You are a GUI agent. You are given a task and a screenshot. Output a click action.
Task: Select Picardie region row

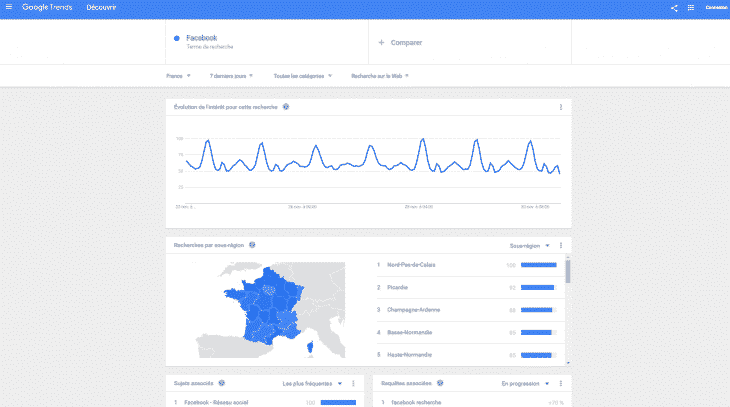(x=470, y=288)
